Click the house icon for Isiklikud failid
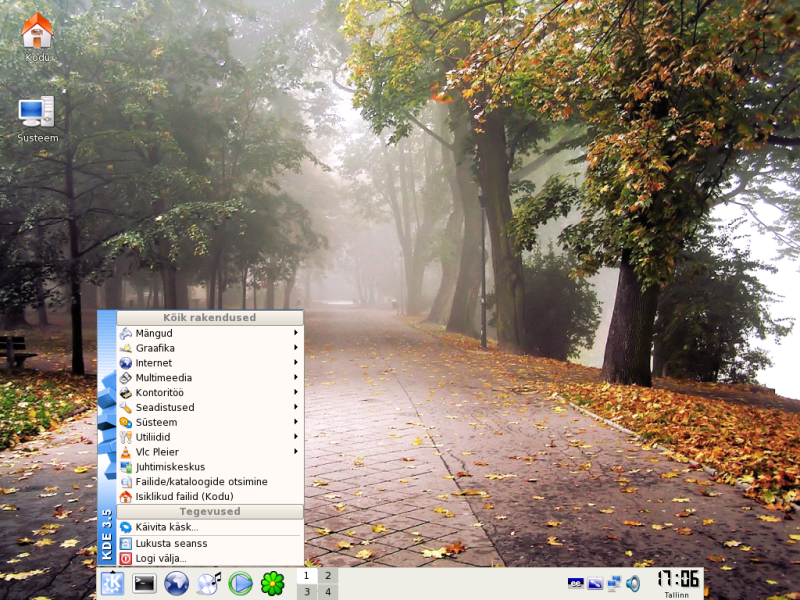The width and height of the screenshot is (800, 600). (126, 496)
